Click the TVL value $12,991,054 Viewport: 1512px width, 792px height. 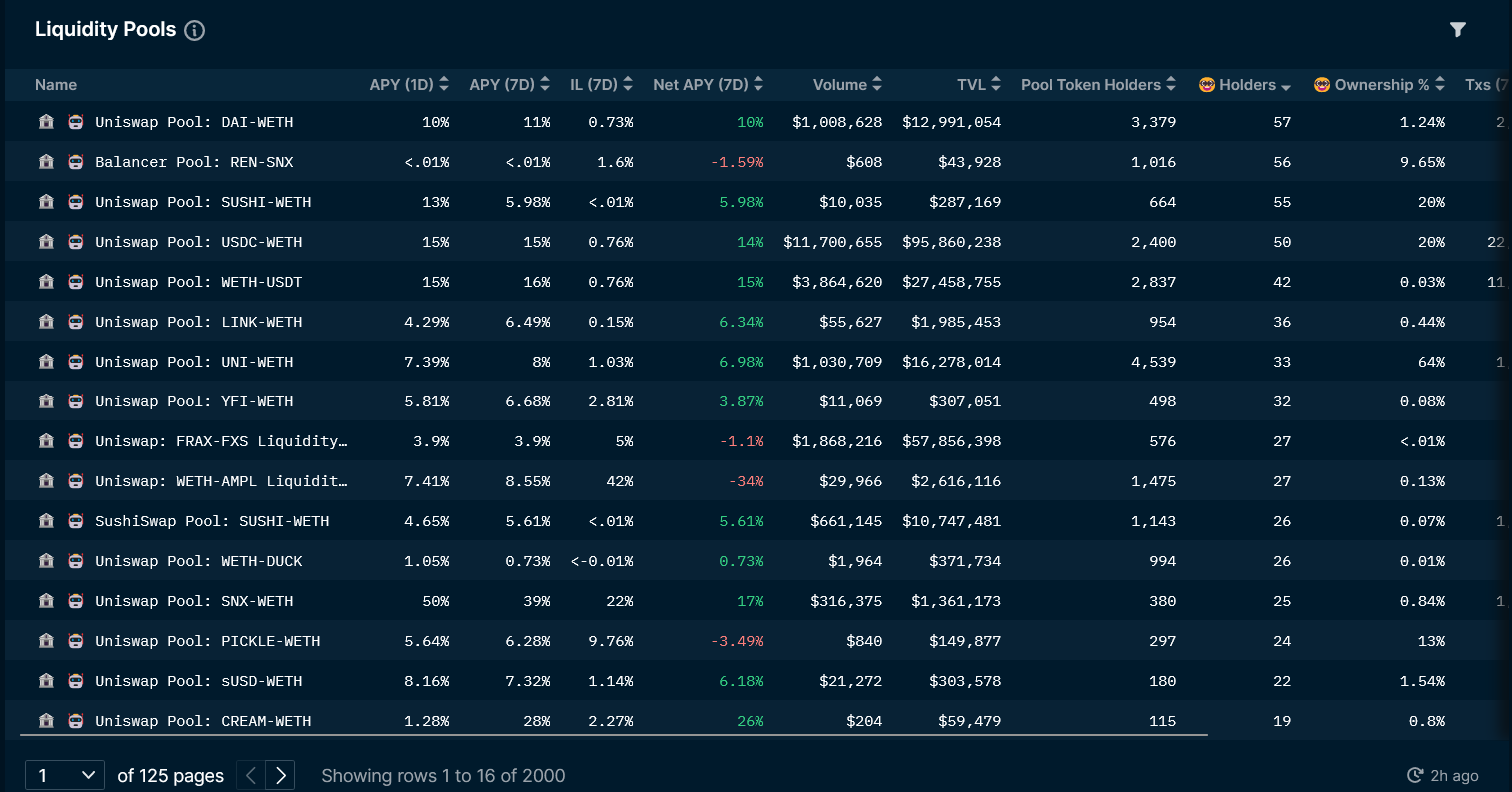pos(951,122)
